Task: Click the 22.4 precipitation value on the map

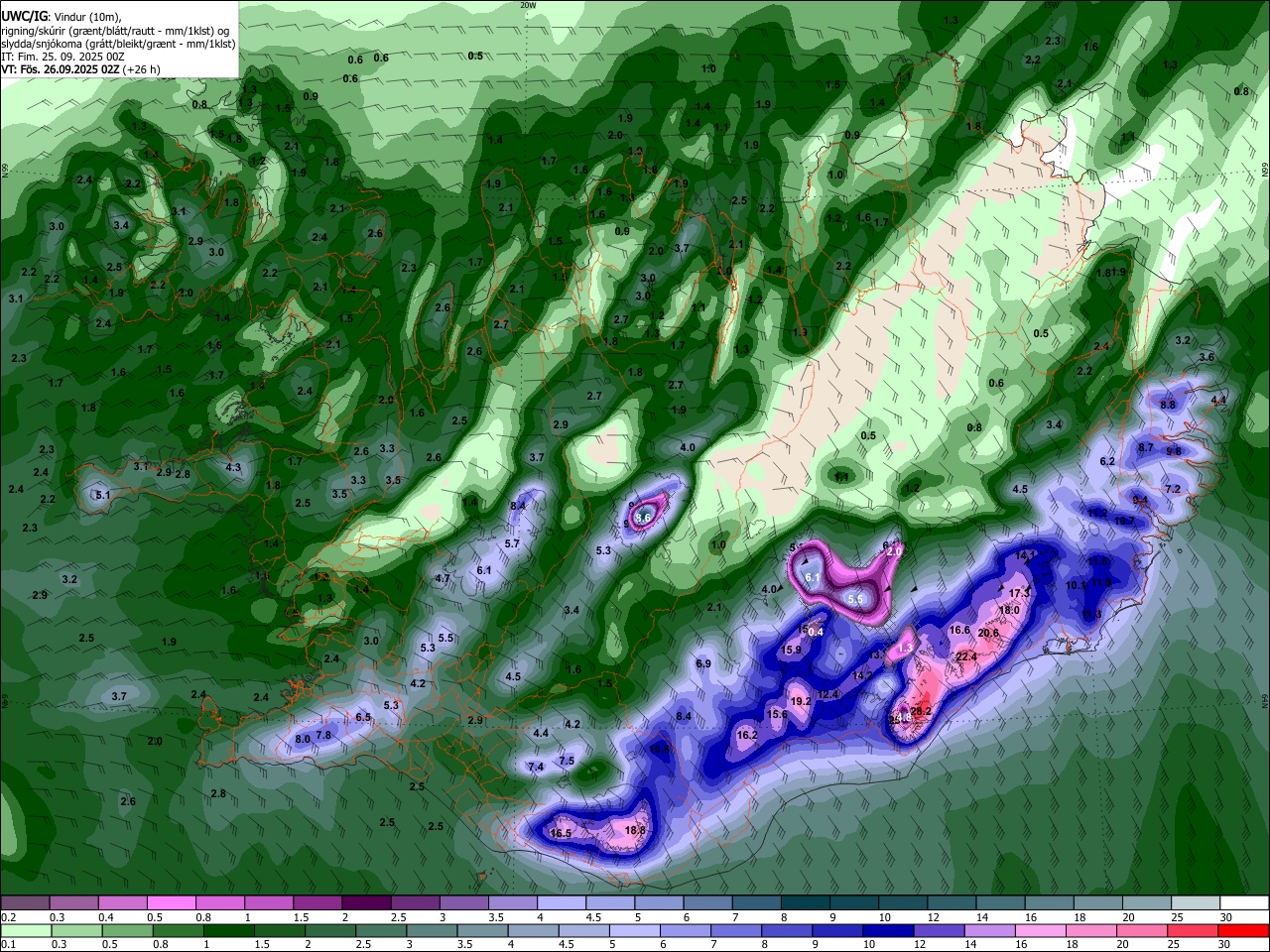Action: tap(966, 656)
